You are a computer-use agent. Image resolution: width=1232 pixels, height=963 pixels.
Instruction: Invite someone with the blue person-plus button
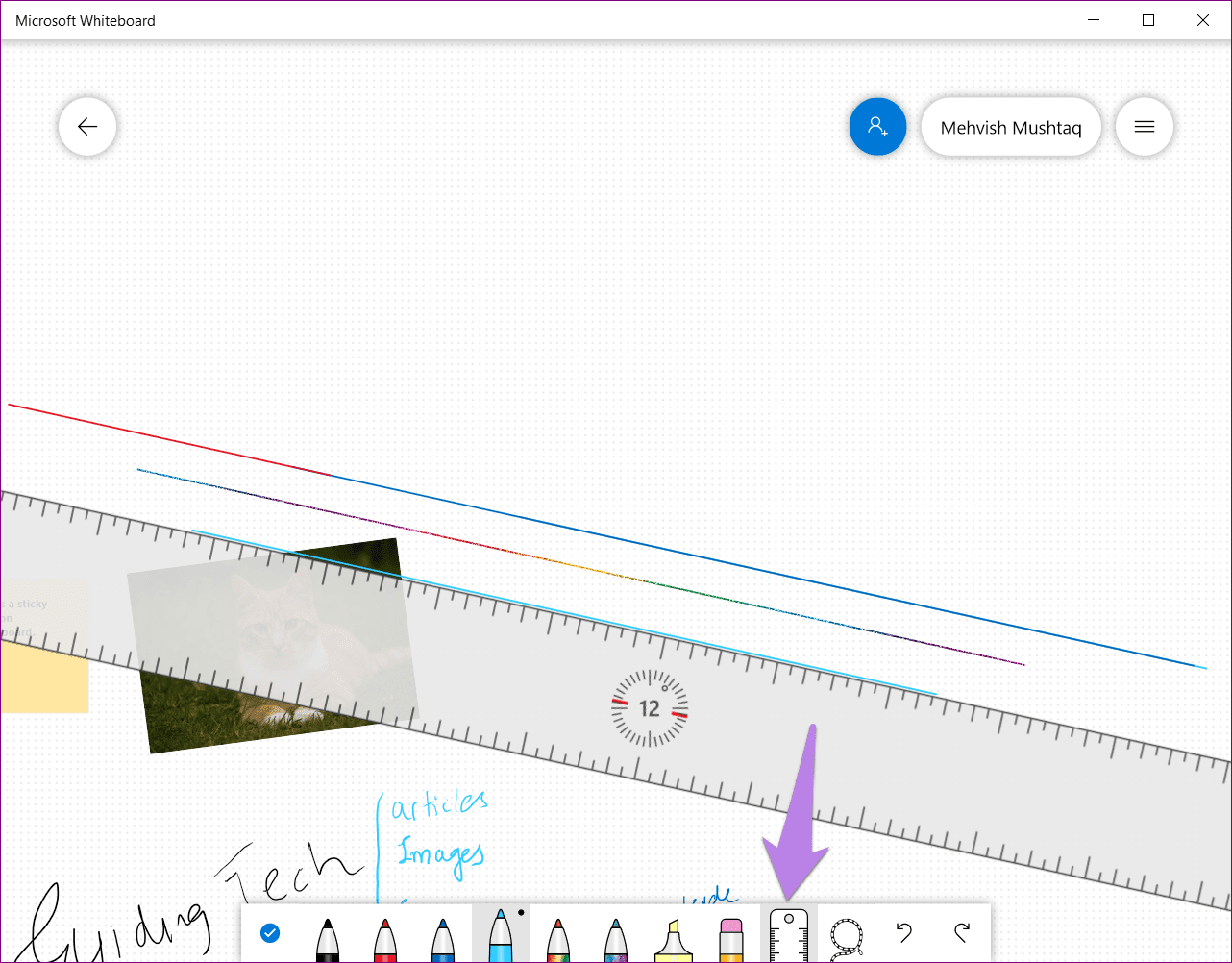(x=877, y=127)
